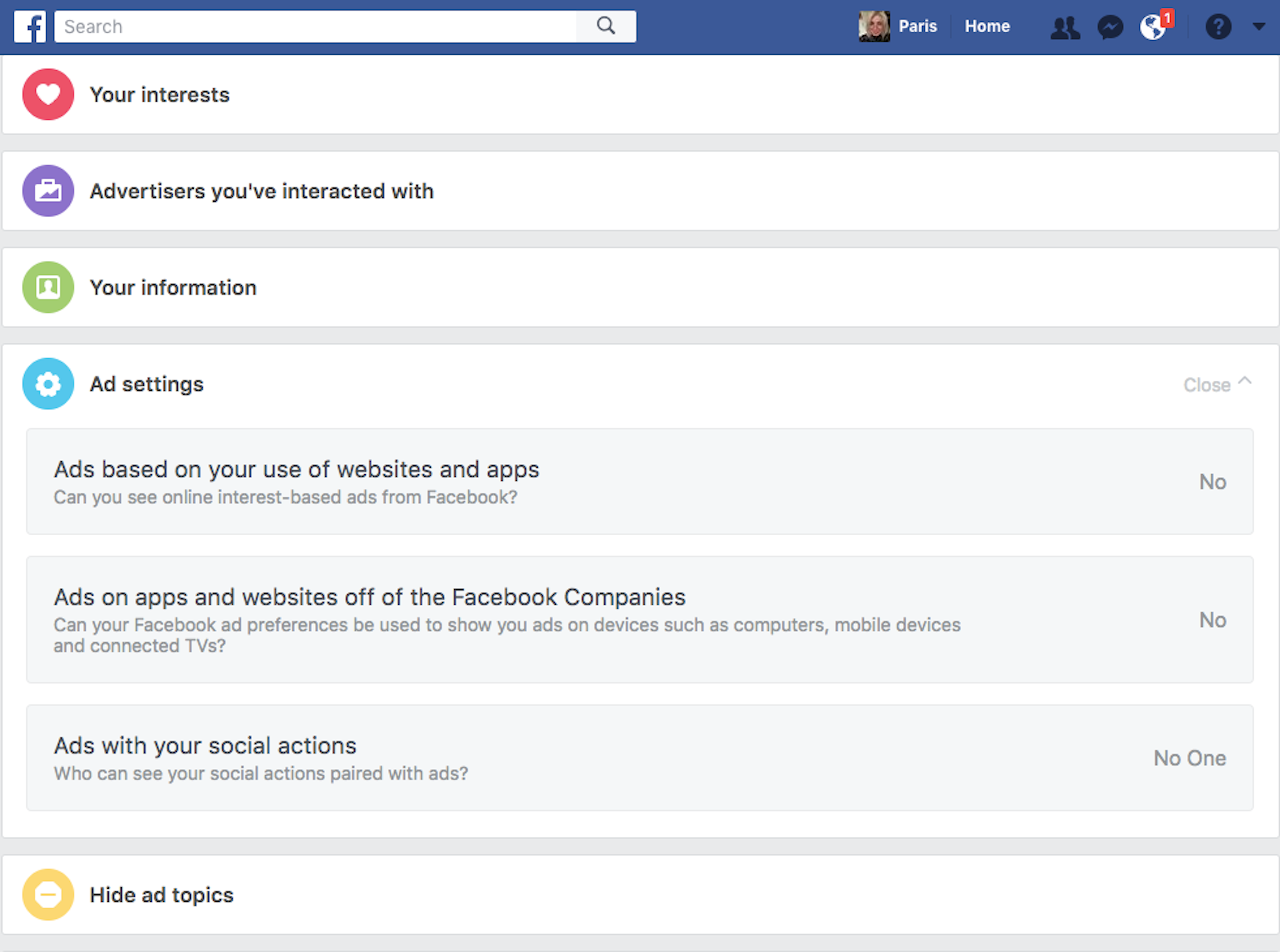
Task: Expand the Hide ad topics section
Action: click(162, 895)
